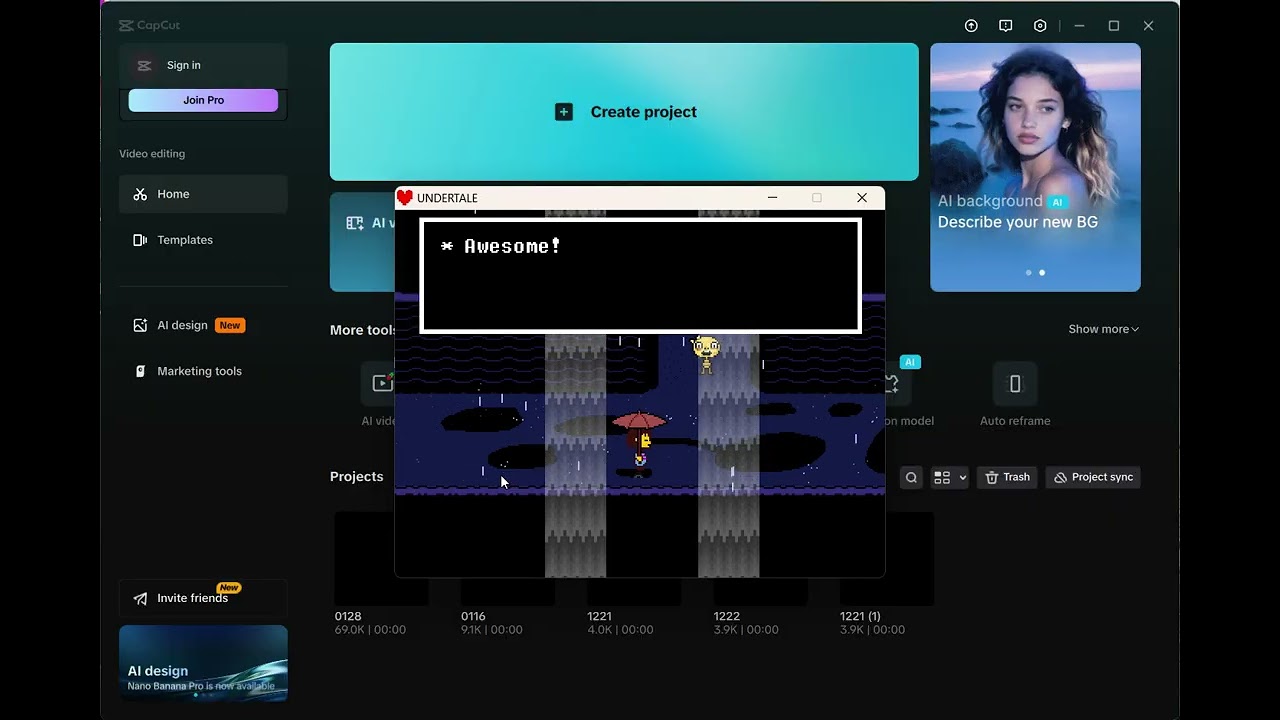
Task: Click the Marketing tools icon in sidebar
Action: coord(140,371)
